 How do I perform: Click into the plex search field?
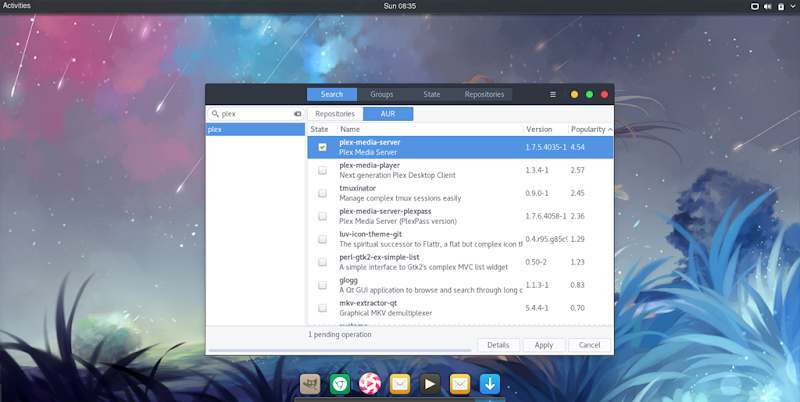click(256, 114)
